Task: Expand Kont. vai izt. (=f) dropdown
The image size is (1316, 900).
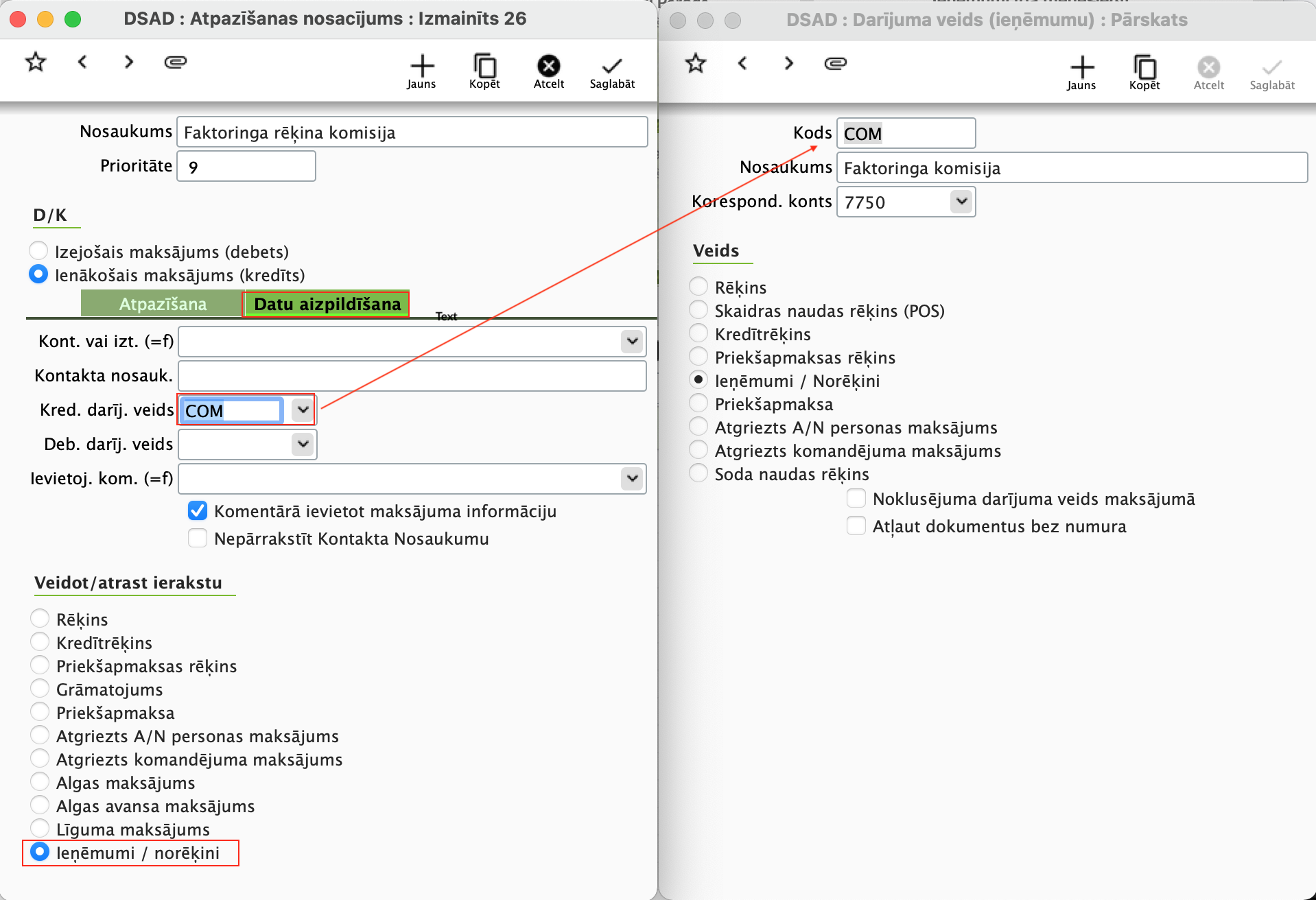Action: point(632,341)
